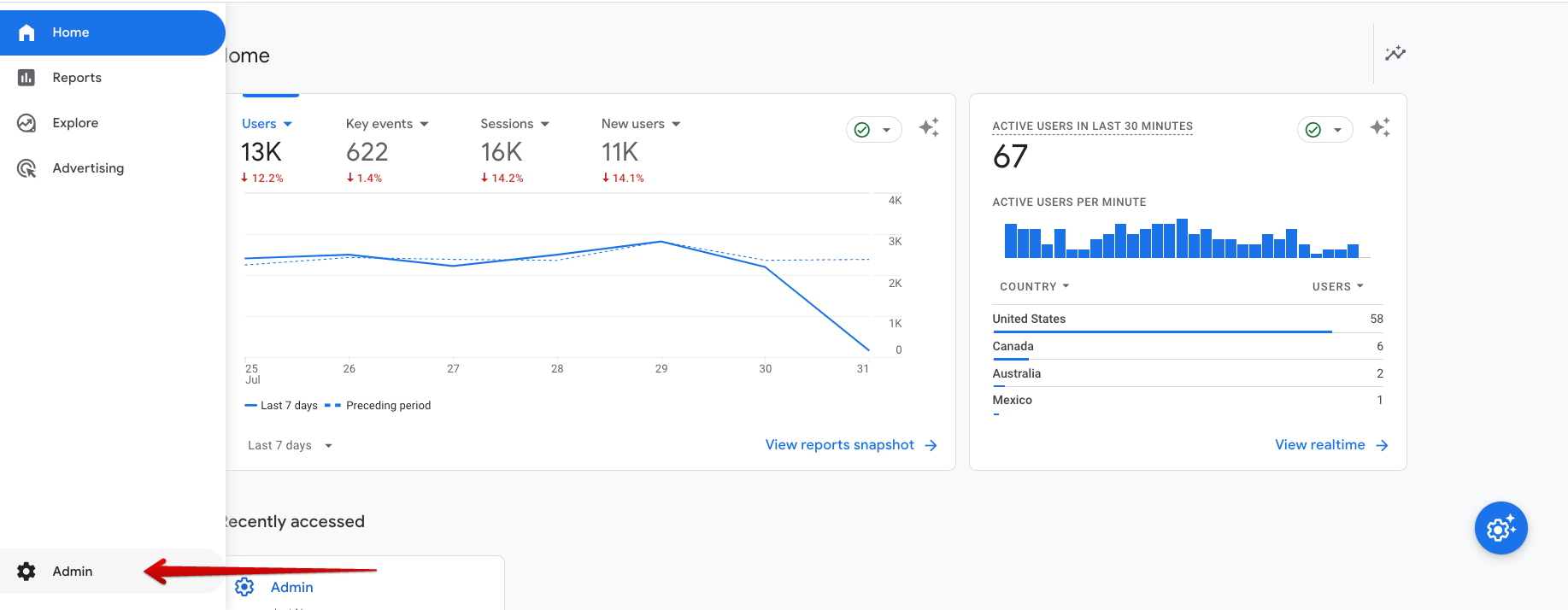Image resolution: width=1568 pixels, height=610 pixels.
Task: Click the Explore icon in sidebar
Action: point(26,123)
